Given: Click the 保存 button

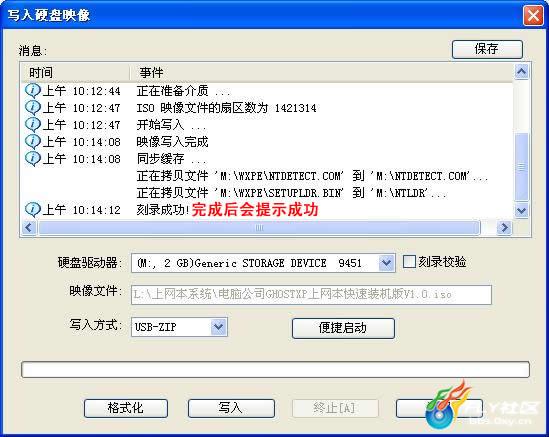Looking at the screenshot, I should [x=487, y=49].
